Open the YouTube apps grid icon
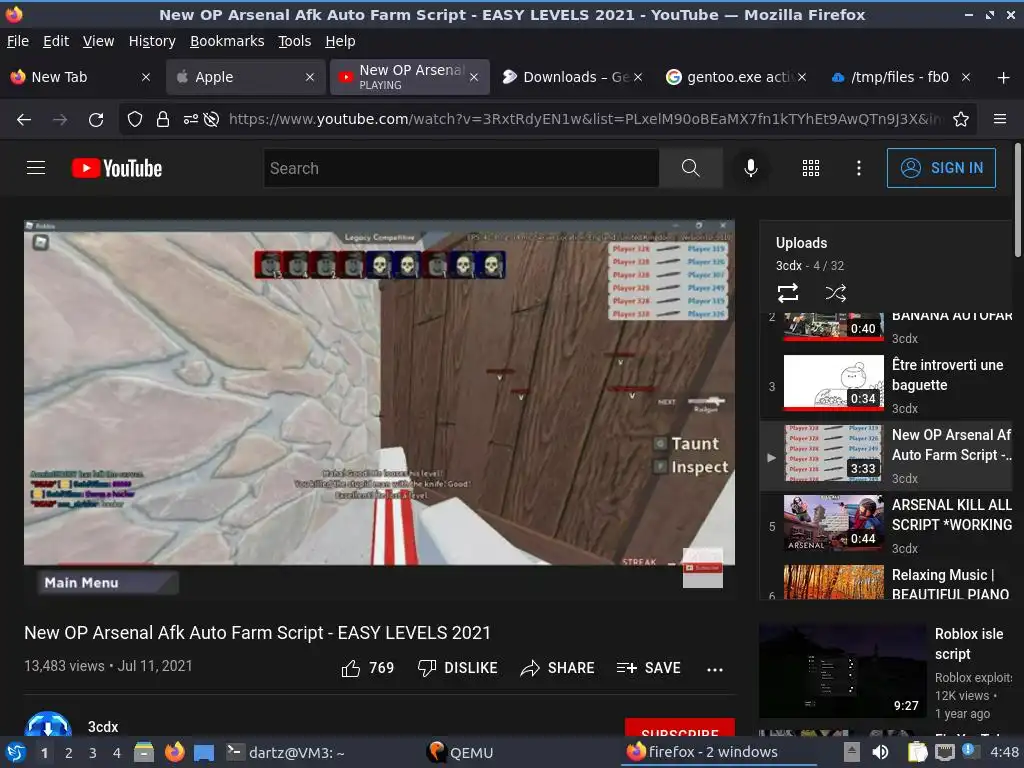Screen dimensions: 1024x768 click(810, 168)
